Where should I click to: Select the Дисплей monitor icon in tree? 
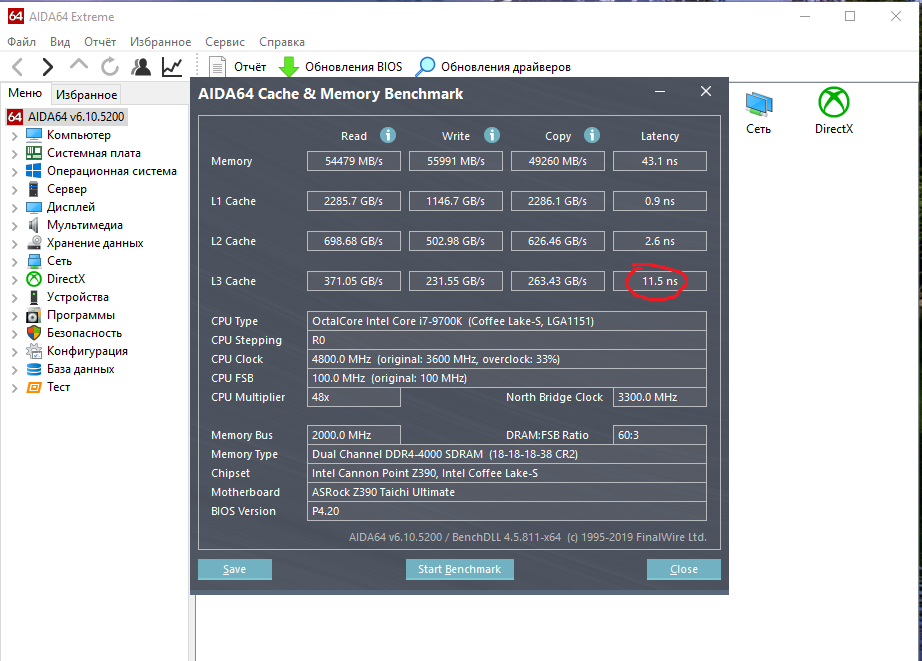coord(34,207)
